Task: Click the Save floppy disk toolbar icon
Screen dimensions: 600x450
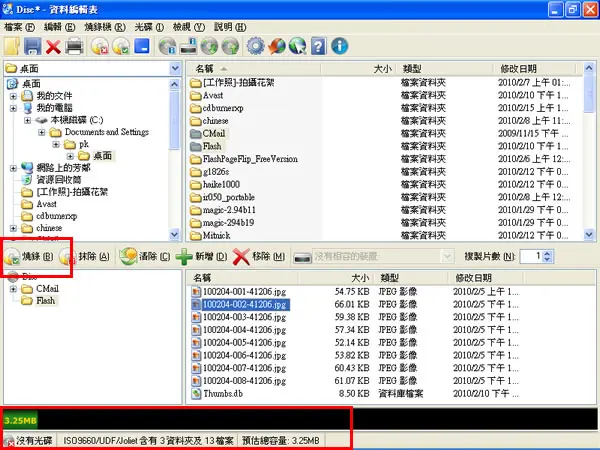Action: 33,47
